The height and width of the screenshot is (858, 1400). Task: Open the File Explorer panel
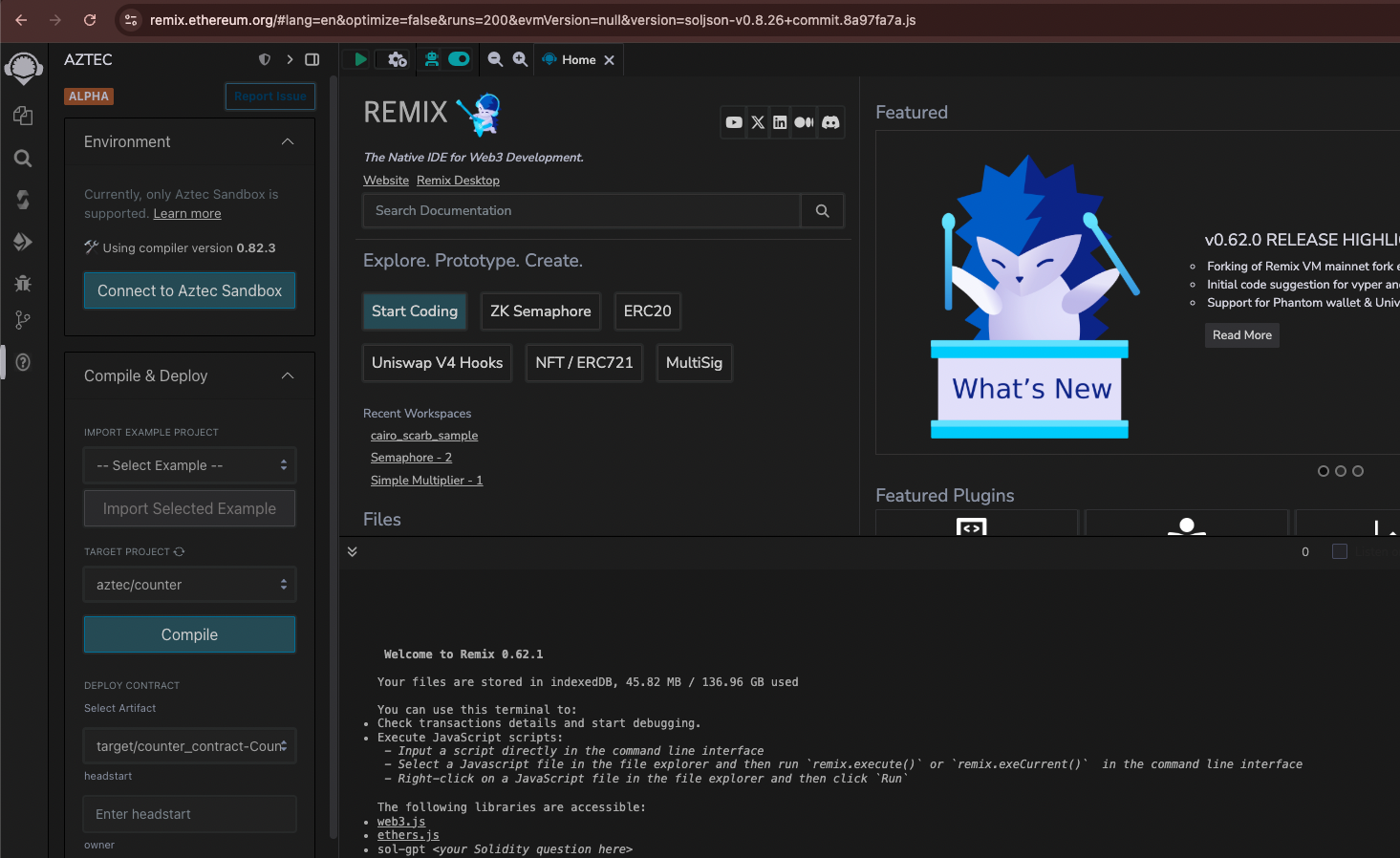click(x=23, y=116)
